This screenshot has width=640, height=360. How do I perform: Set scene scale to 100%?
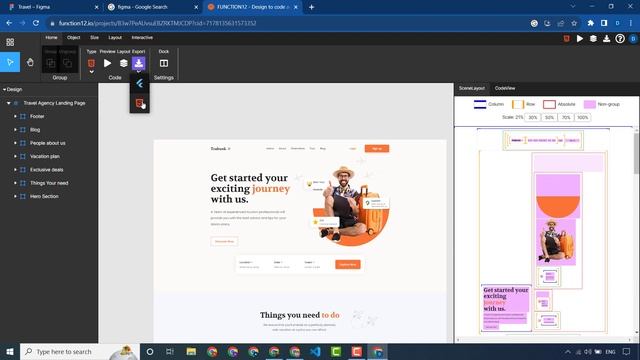coord(582,118)
